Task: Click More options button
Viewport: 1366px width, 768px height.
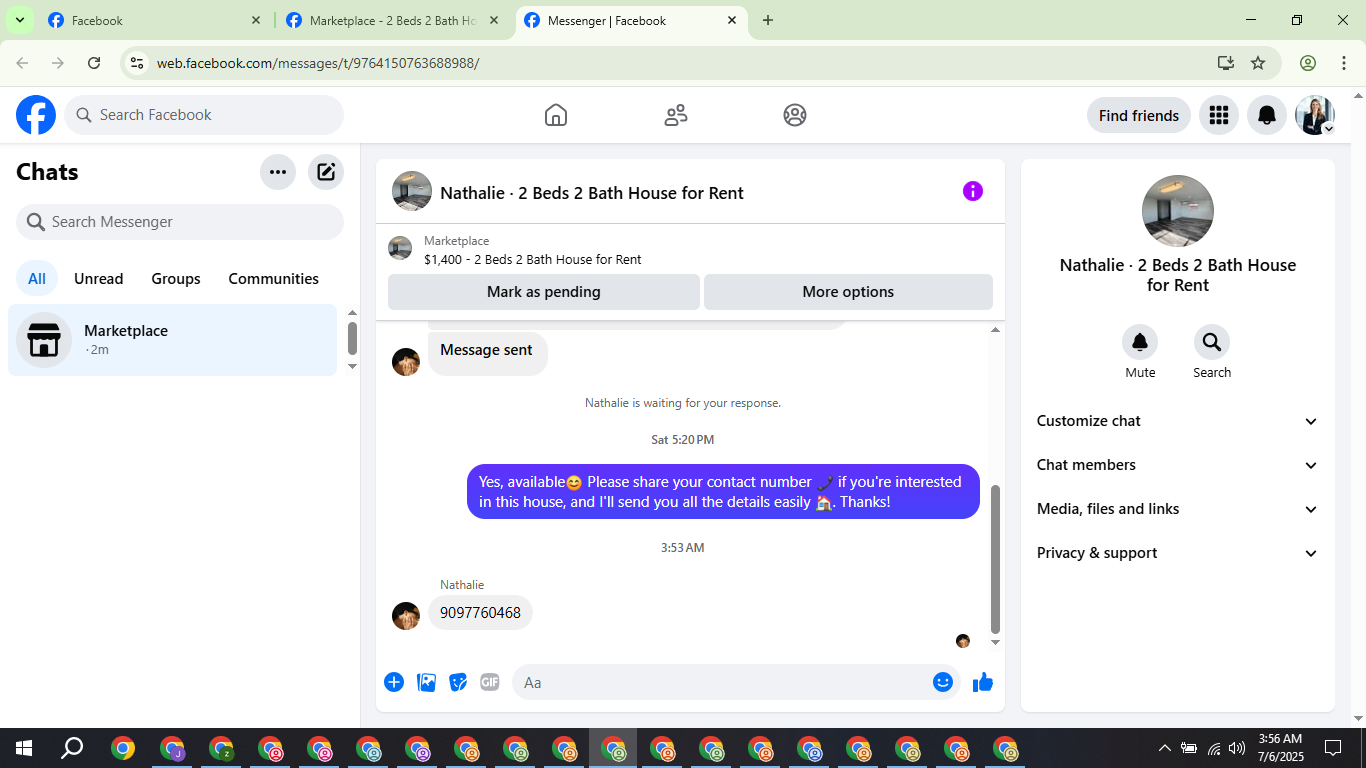Action: point(848,292)
